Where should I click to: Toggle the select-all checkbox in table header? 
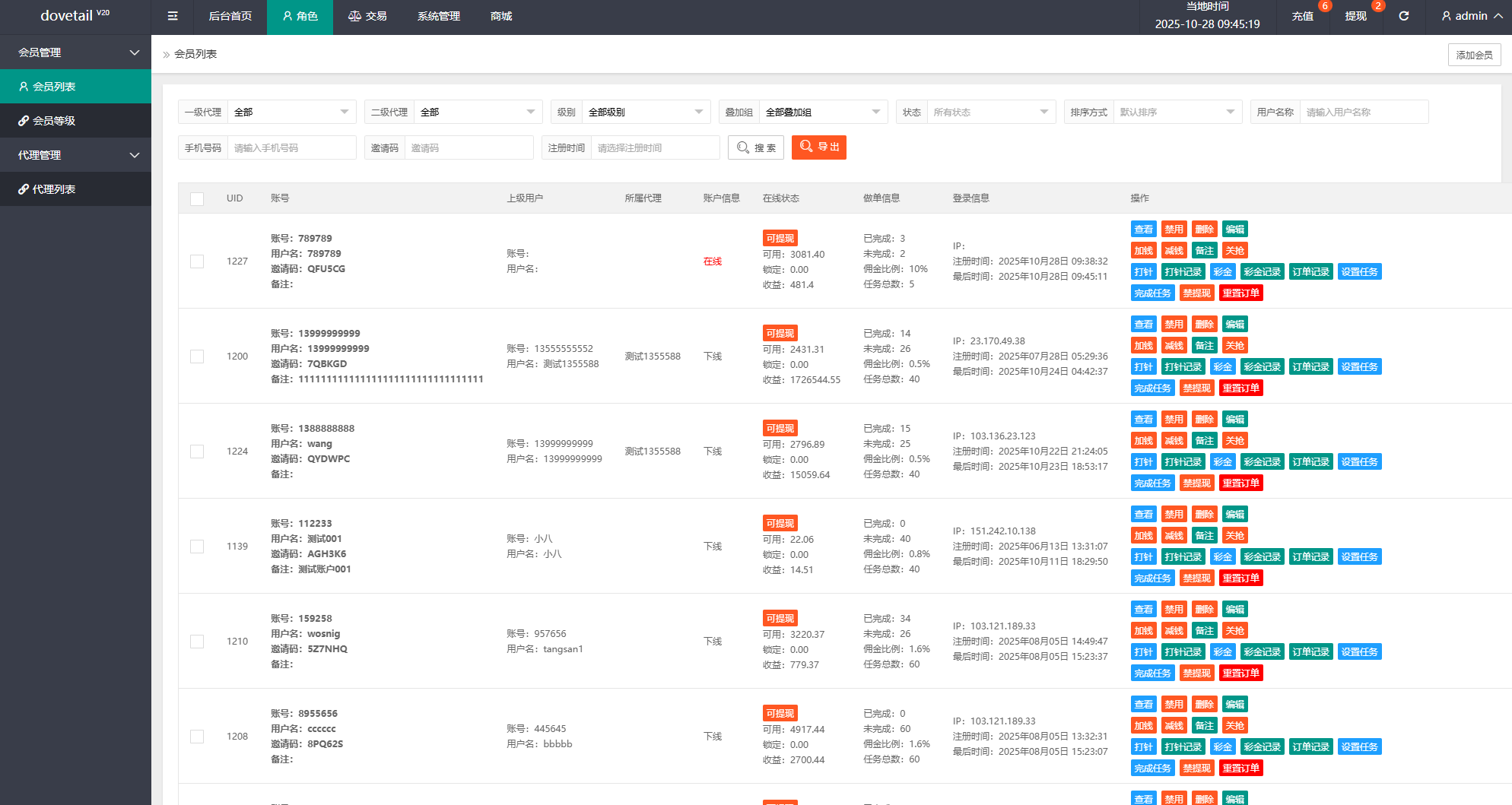(x=197, y=198)
